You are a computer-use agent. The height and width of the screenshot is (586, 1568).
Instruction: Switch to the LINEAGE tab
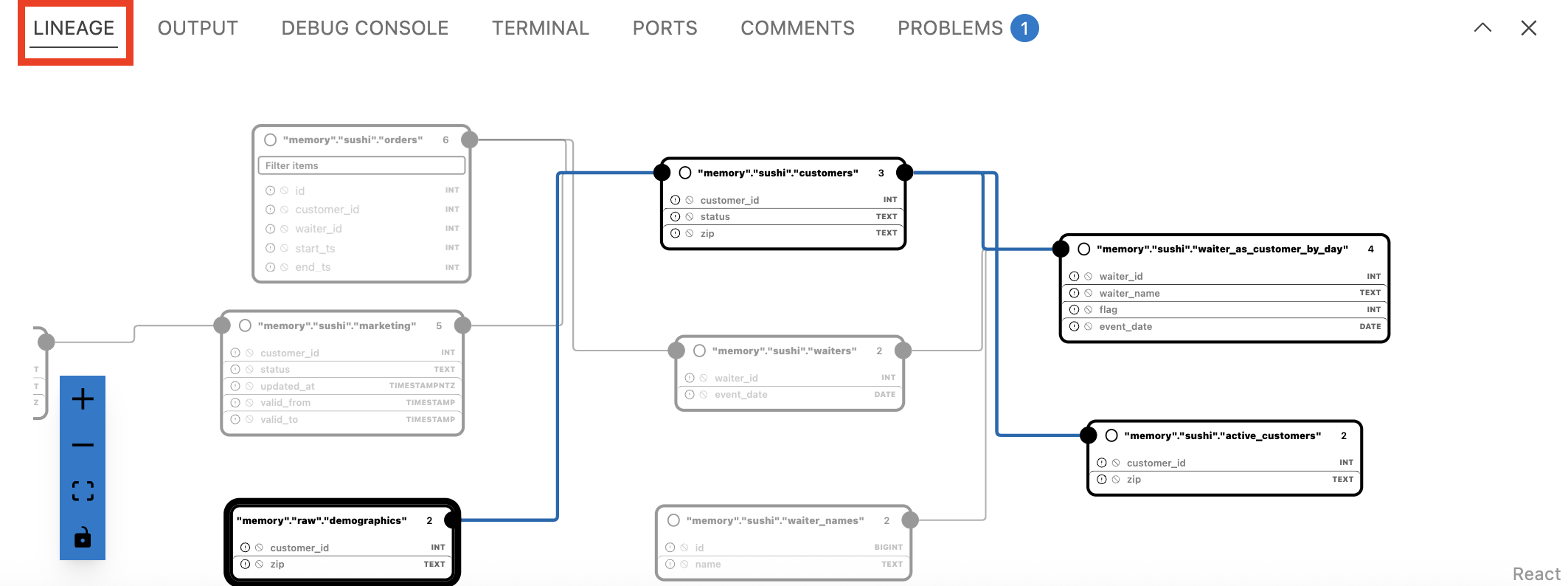click(74, 28)
